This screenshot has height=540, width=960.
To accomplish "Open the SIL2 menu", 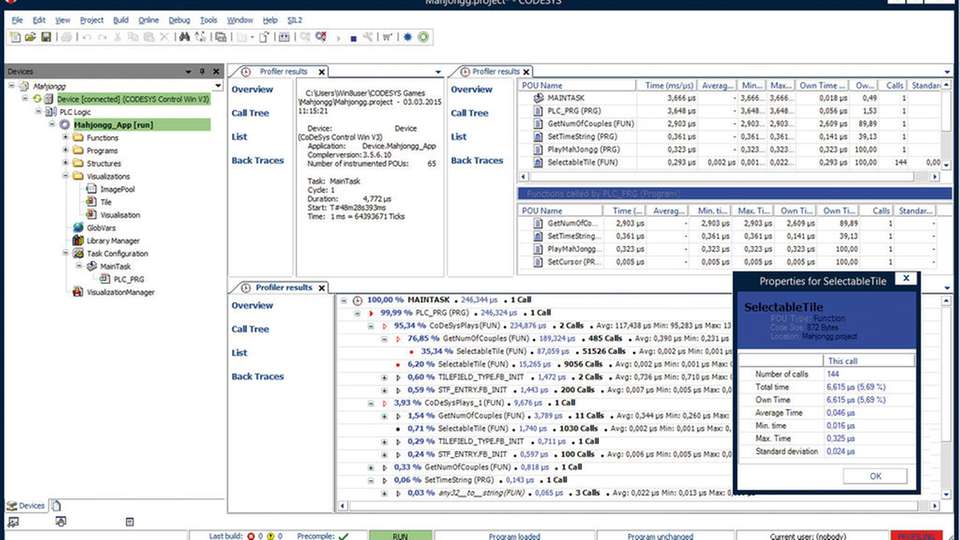I will point(294,20).
